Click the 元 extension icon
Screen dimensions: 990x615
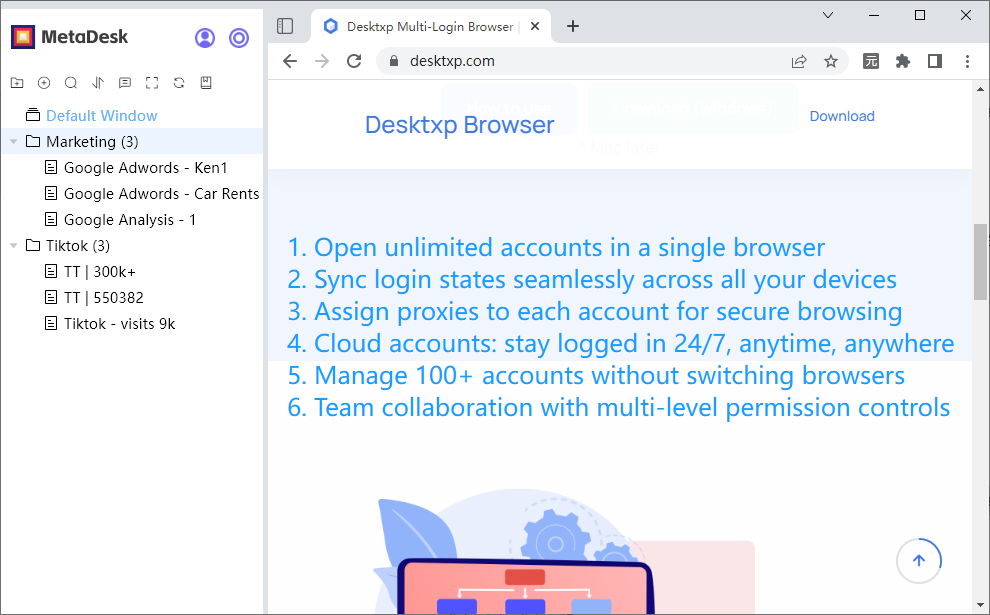[x=871, y=61]
